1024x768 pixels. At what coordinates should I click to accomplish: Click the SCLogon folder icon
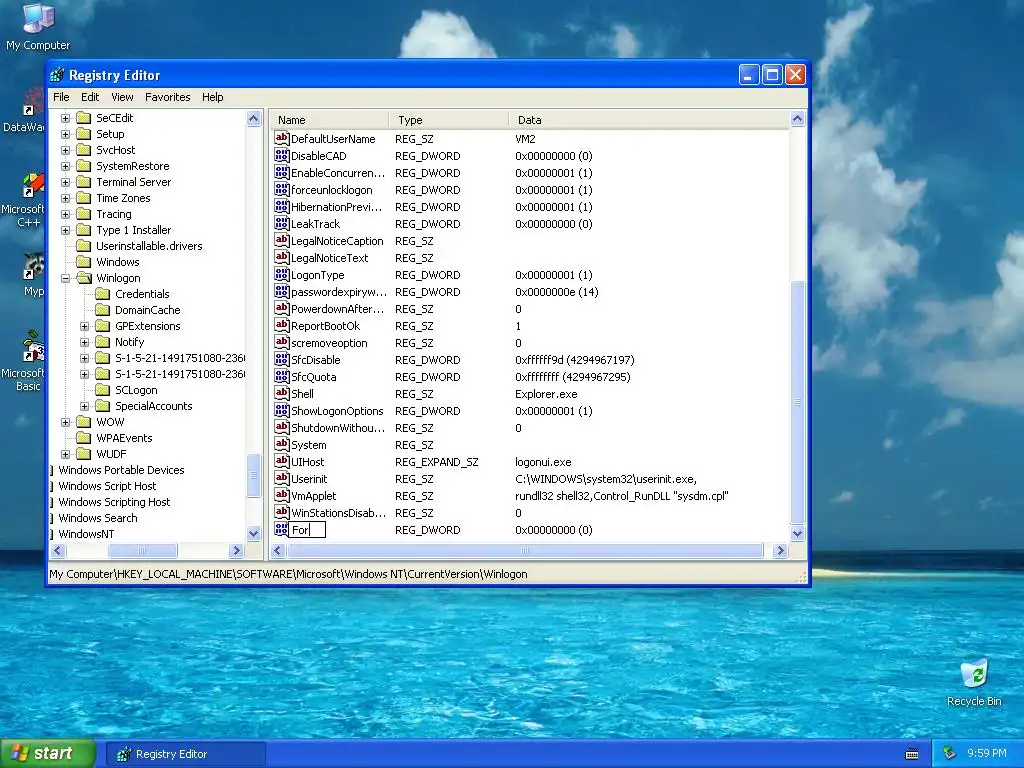103,390
